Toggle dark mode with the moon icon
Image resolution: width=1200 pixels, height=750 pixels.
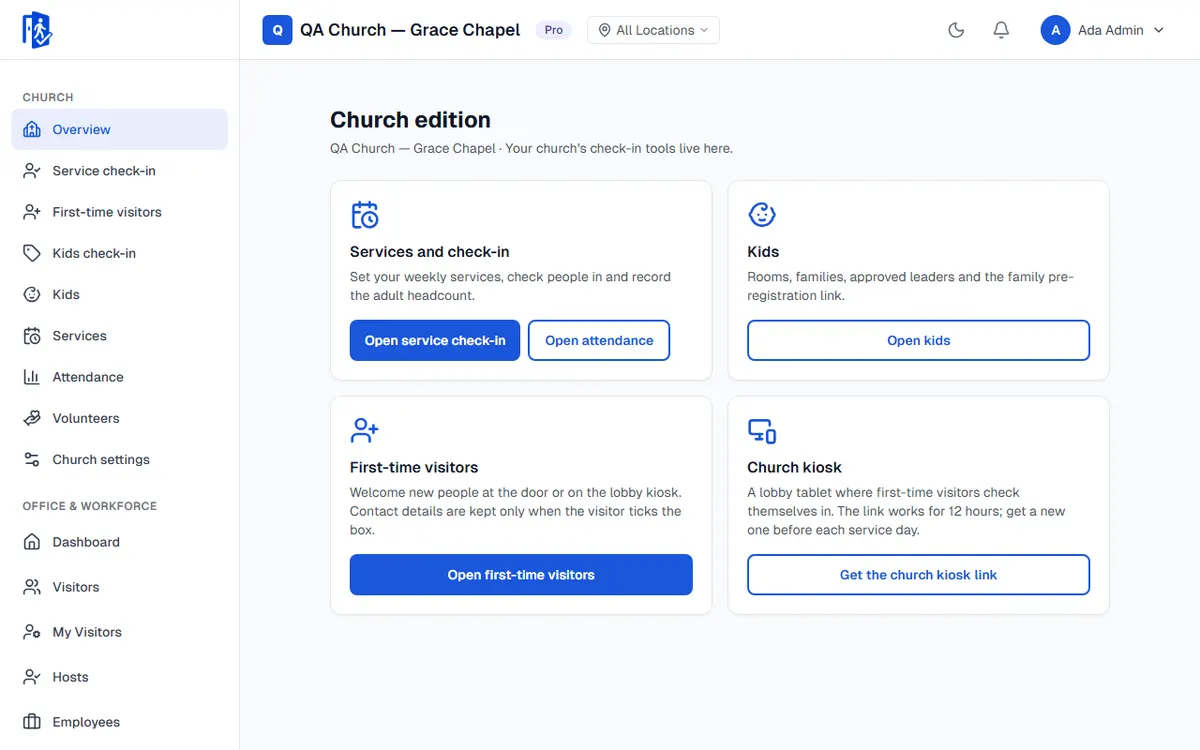(x=956, y=30)
